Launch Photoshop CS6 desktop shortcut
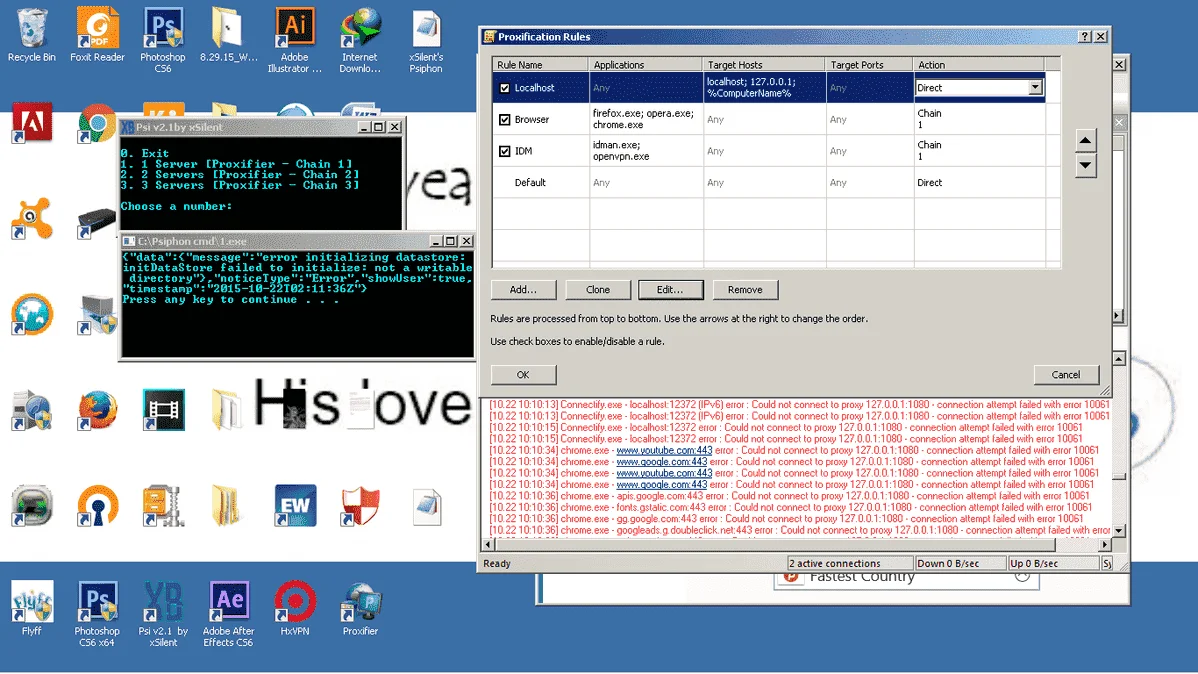This screenshot has width=1198, height=674. point(163,40)
